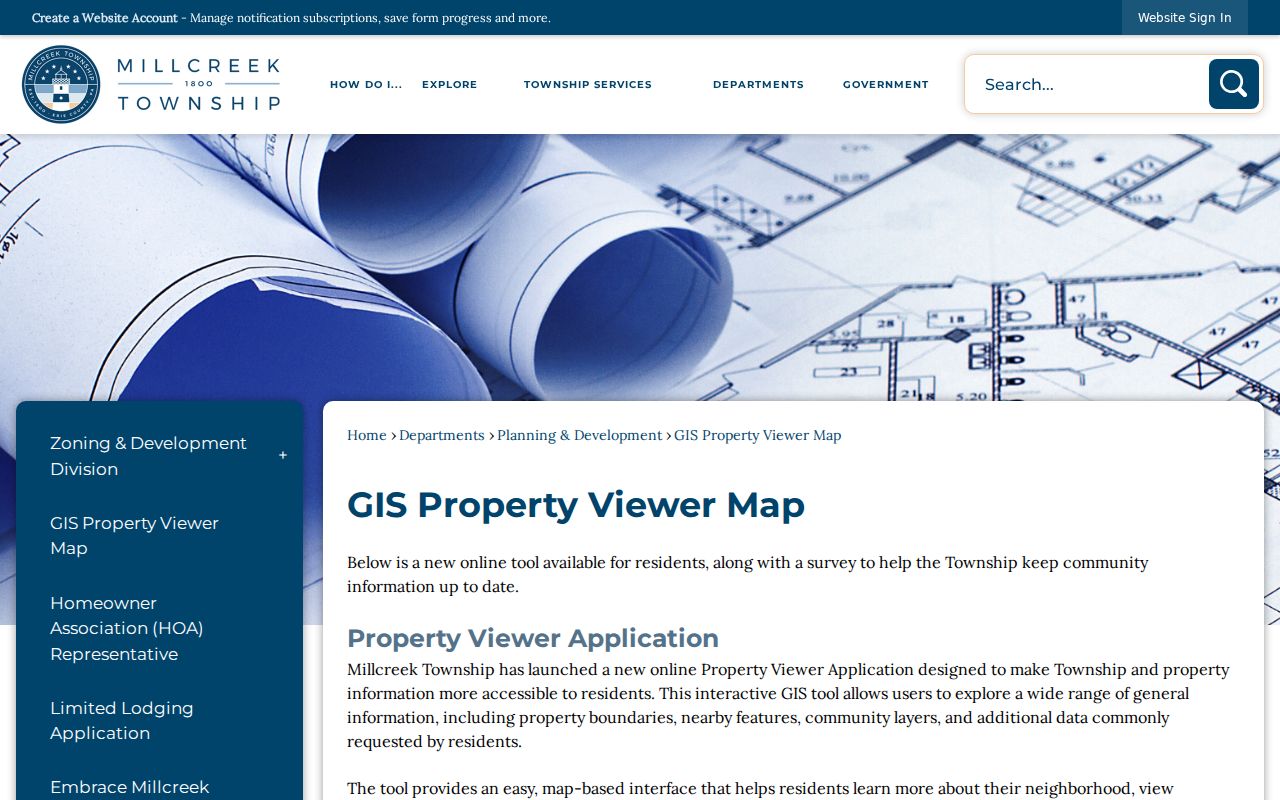The width and height of the screenshot is (1280, 800).
Task: Open Zoning & Development Division sidebar link
Action: click(x=148, y=456)
